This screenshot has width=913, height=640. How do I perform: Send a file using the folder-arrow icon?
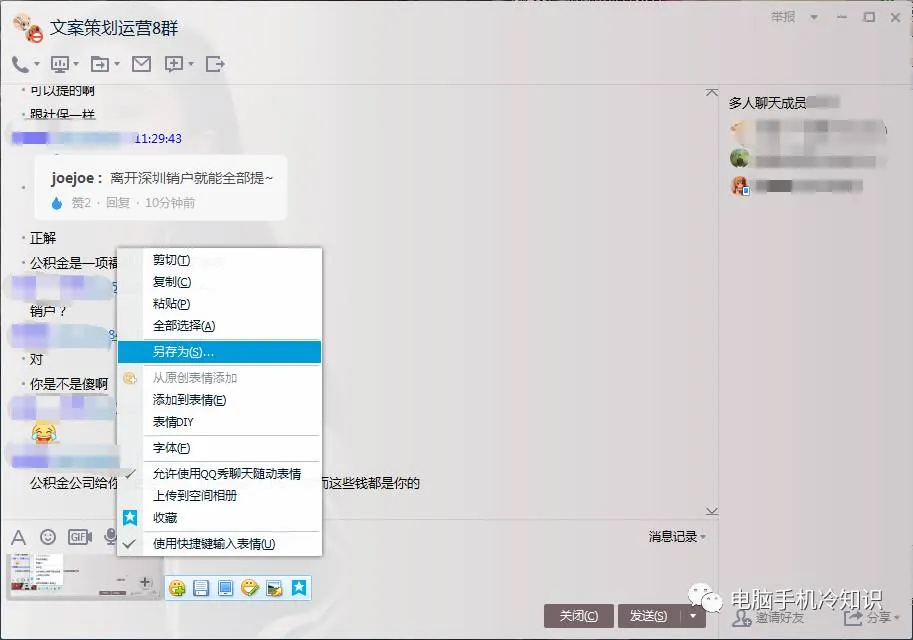click(100, 63)
